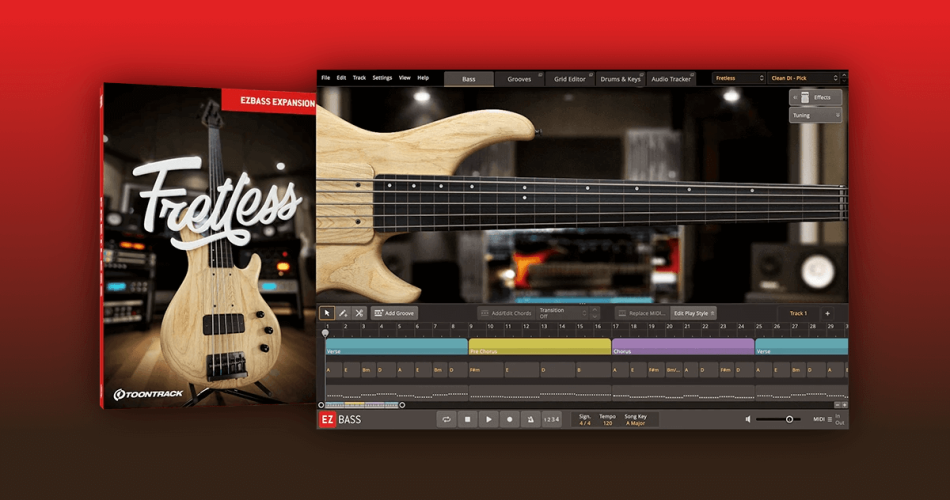Step the Transition value up or down

coord(594,313)
